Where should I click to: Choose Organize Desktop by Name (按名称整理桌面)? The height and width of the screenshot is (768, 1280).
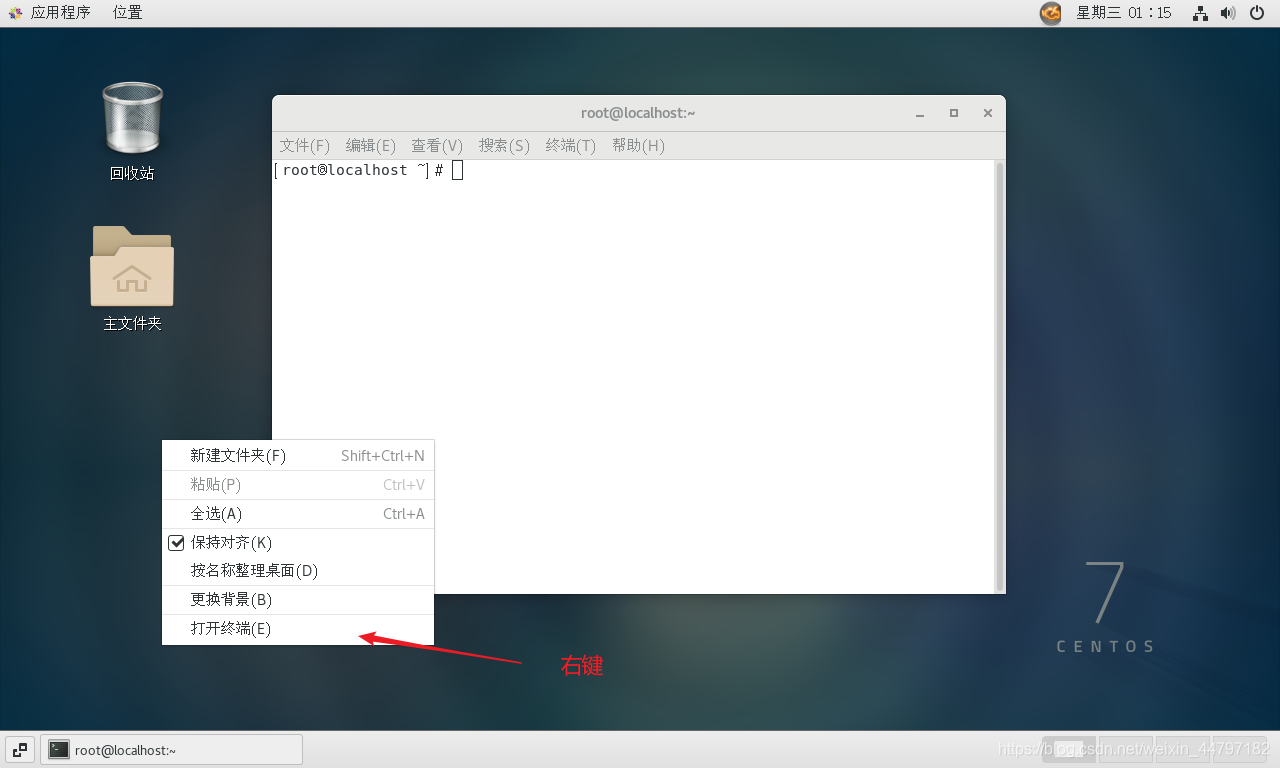[x=298, y=570]
